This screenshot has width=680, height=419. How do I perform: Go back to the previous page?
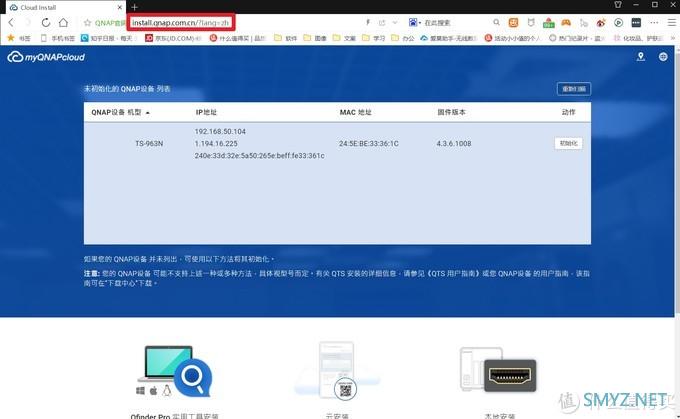(x=11, y=23)
